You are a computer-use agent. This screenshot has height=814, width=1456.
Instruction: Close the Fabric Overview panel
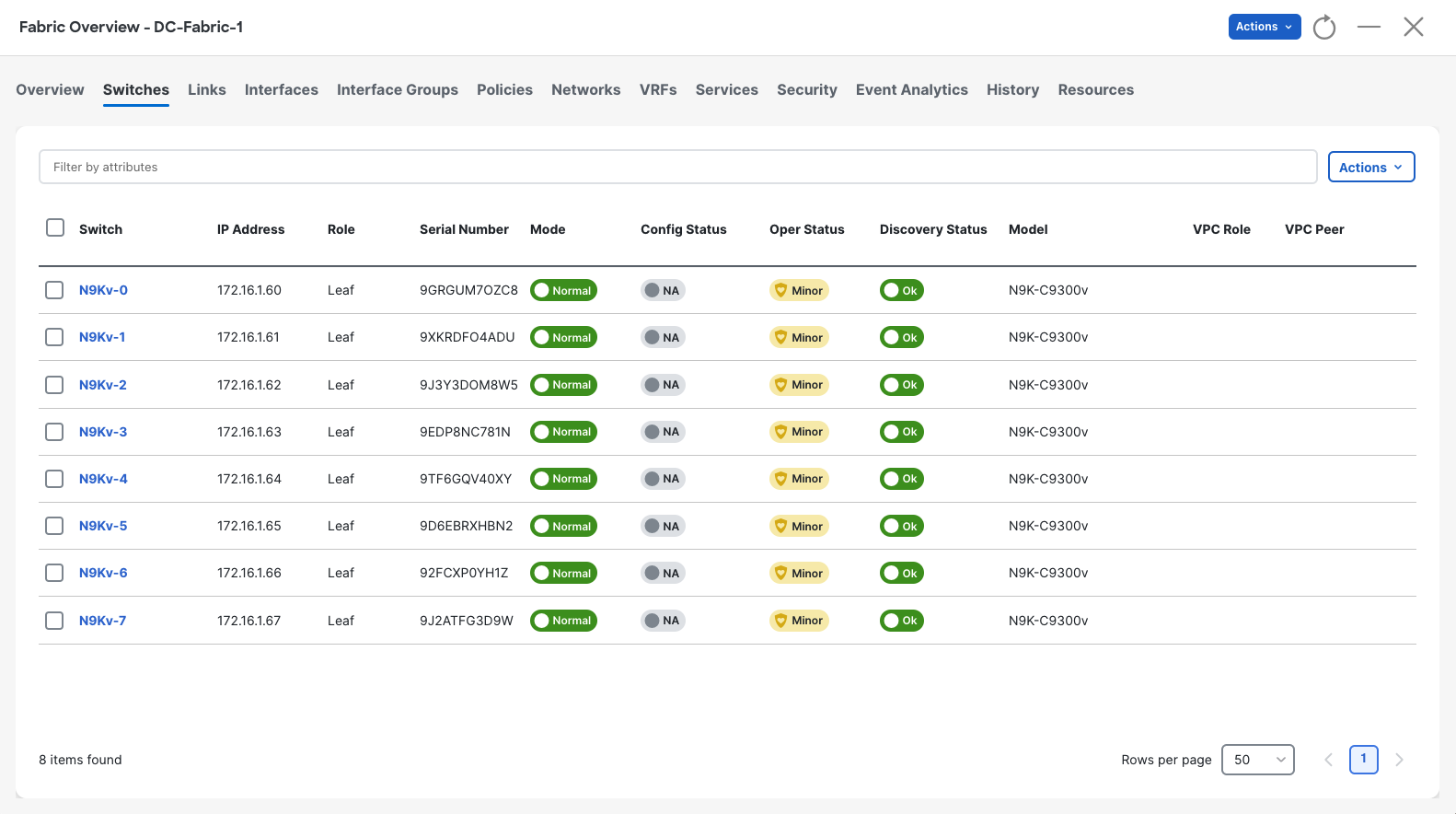tap(1414, 27)
